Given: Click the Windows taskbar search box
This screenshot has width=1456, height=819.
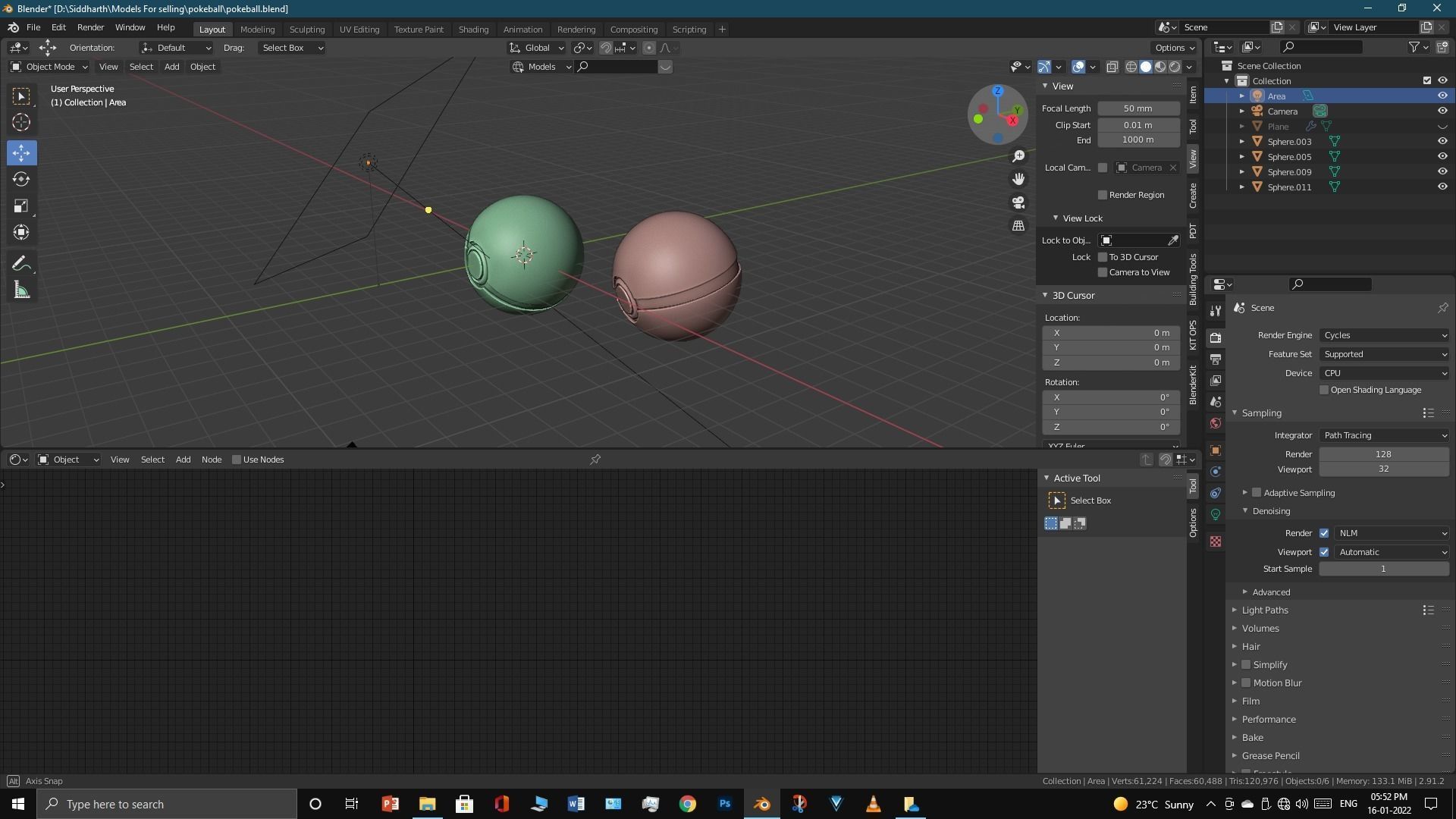Looking at the screenshot, I should pyautogui.click(x=168, y=805).
